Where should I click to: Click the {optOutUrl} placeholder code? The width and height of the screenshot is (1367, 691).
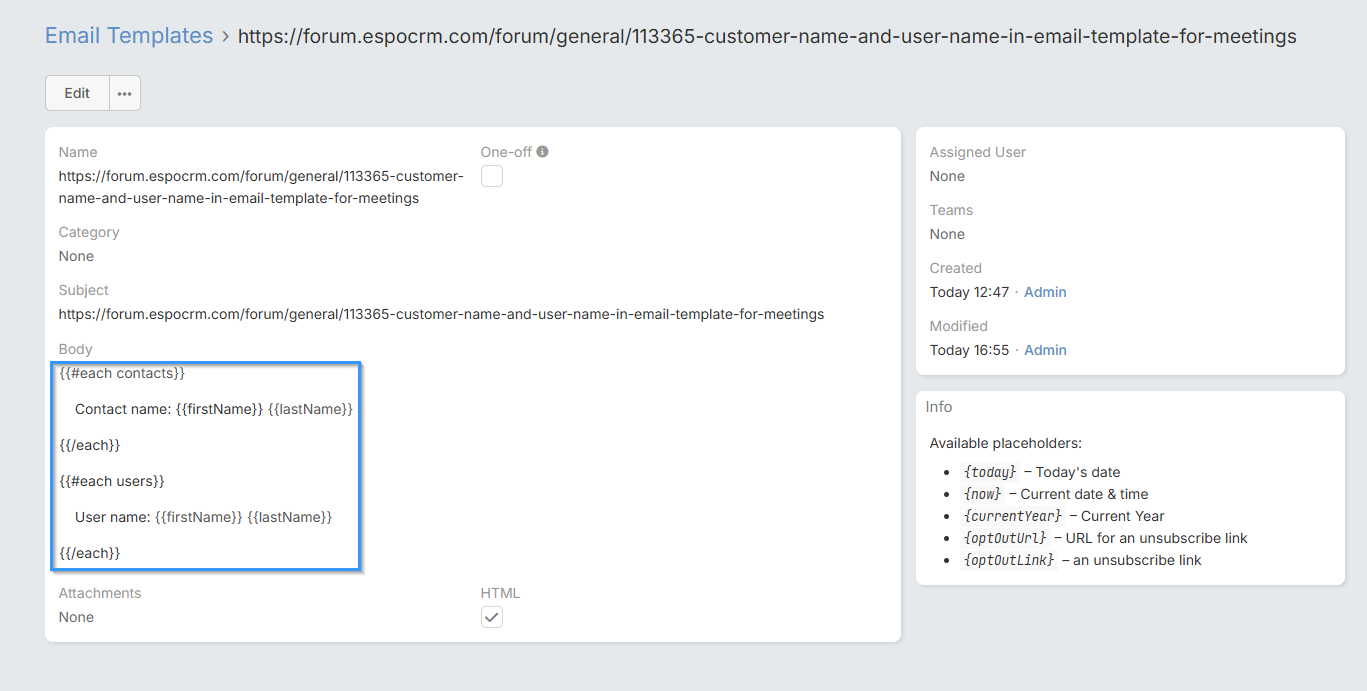[1005, 538]
